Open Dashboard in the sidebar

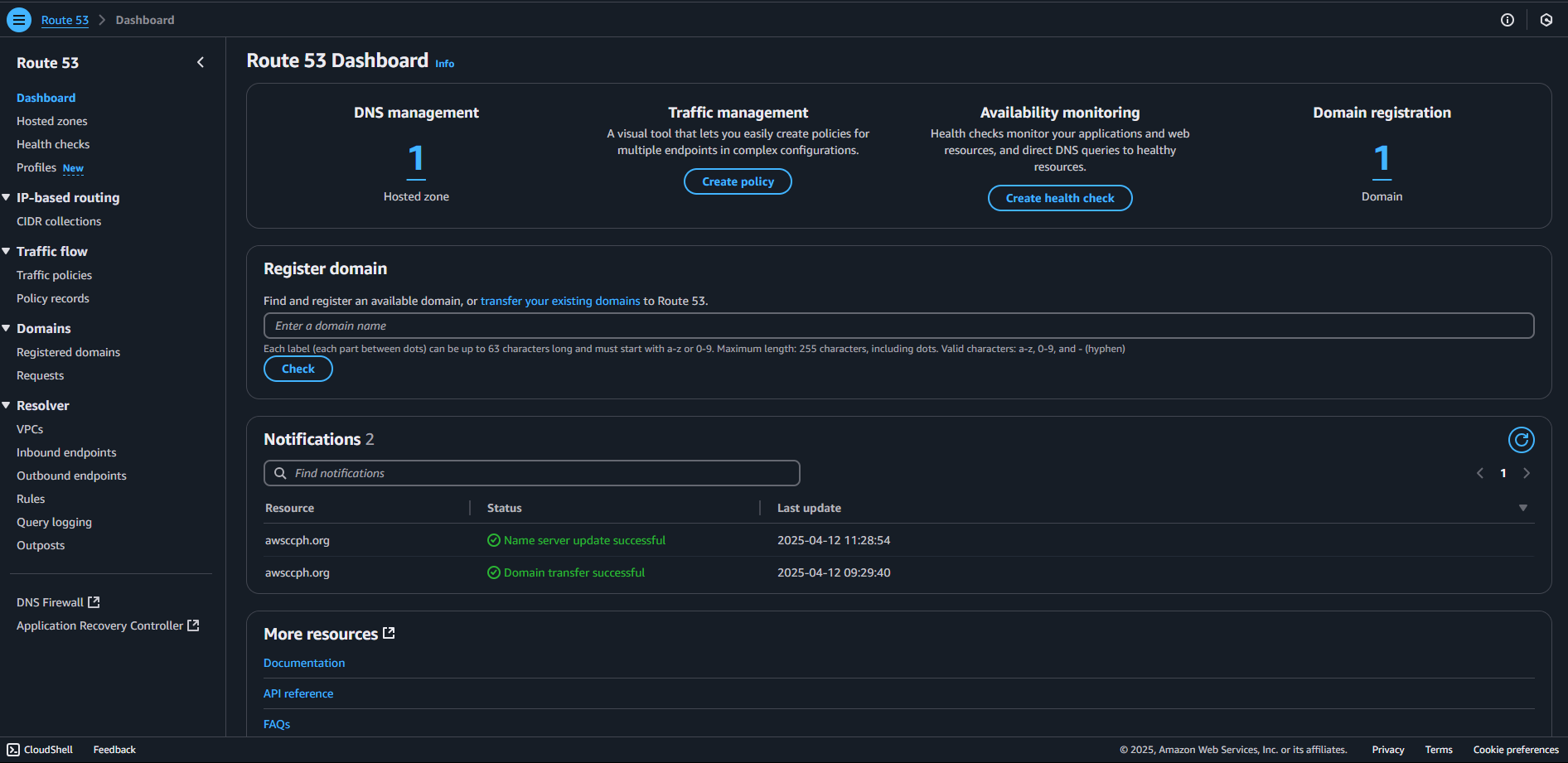tap(46, 98)
